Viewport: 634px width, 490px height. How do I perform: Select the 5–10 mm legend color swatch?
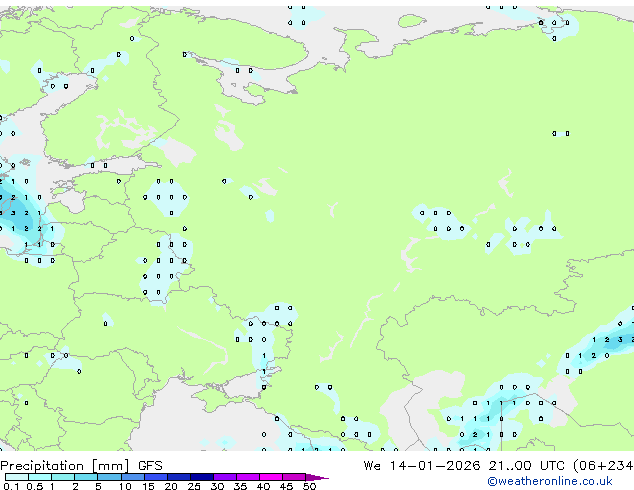click(x=109, y=477)
